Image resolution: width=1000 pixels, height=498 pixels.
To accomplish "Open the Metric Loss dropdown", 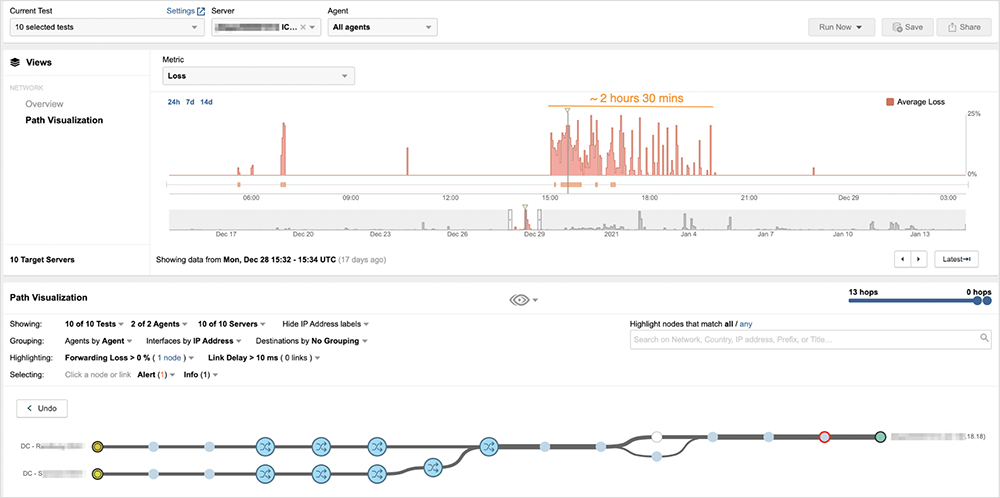I will pos(258,75).
